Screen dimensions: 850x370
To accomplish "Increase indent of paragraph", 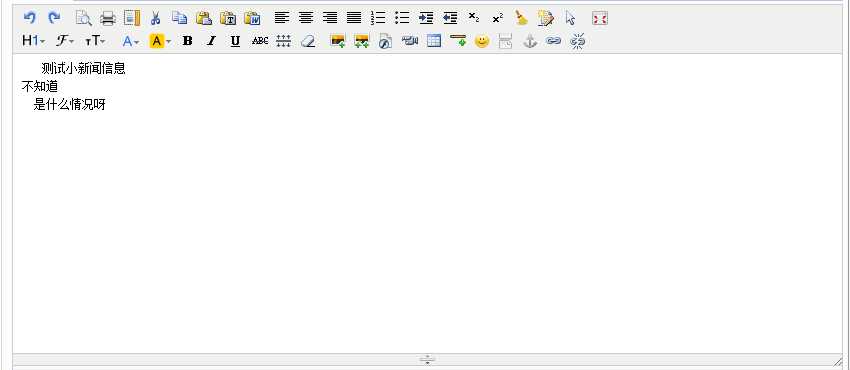I will [426, 18].
